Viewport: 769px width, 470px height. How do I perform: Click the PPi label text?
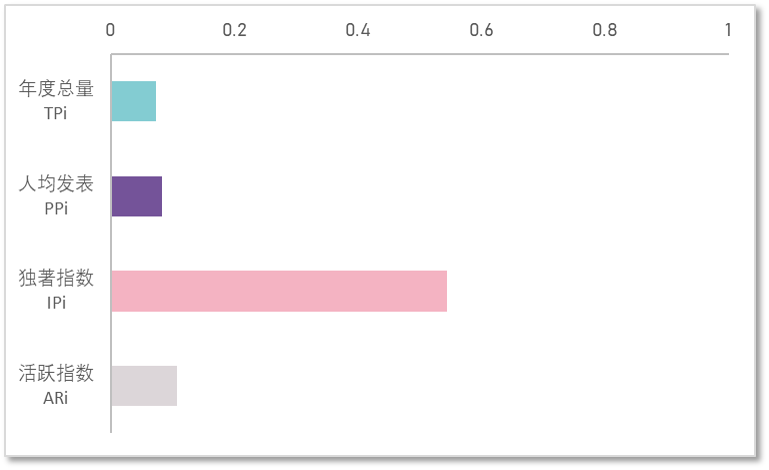[x=56, y=209]
